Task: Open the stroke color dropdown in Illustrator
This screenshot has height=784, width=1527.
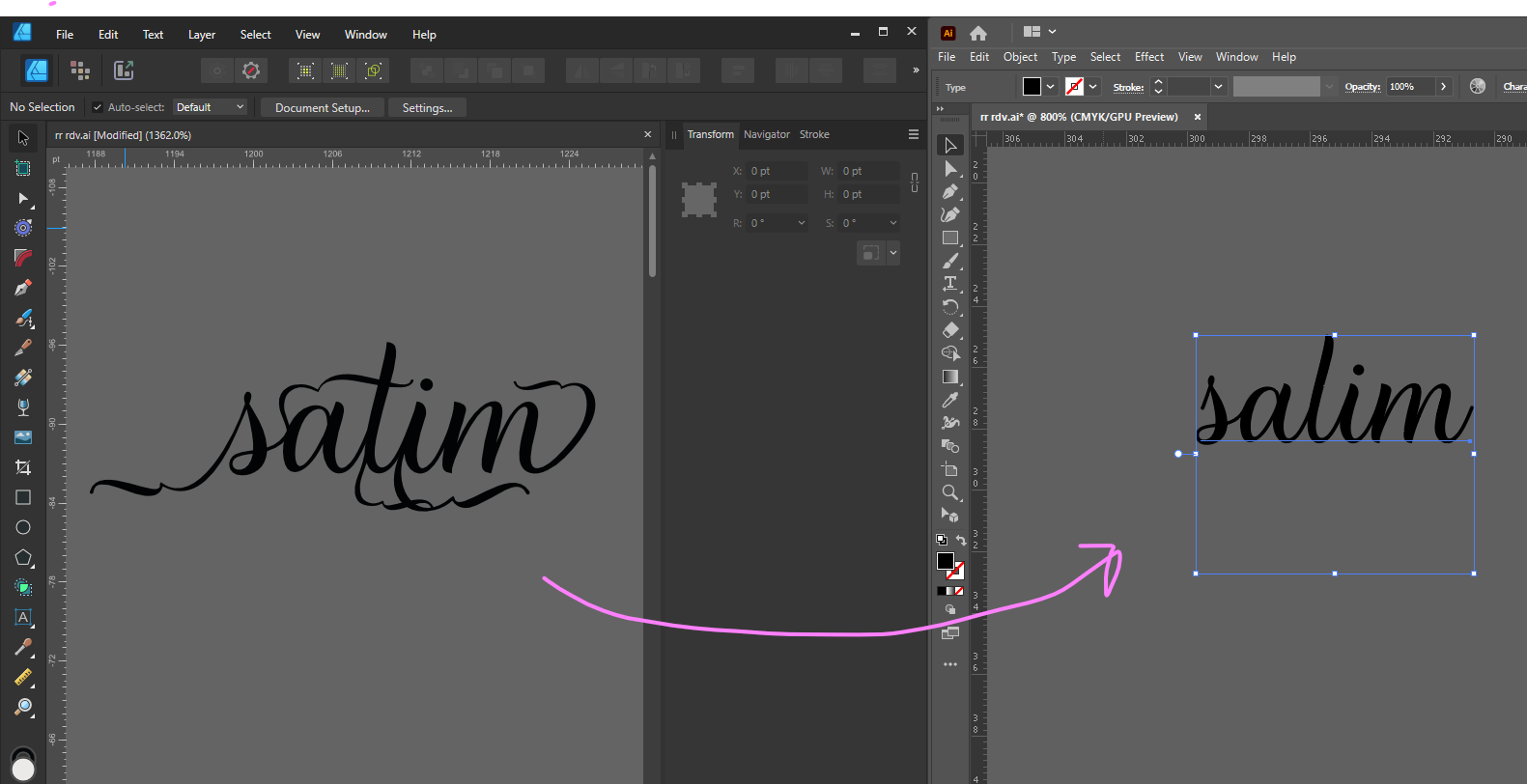Action: coord(1093,87)
